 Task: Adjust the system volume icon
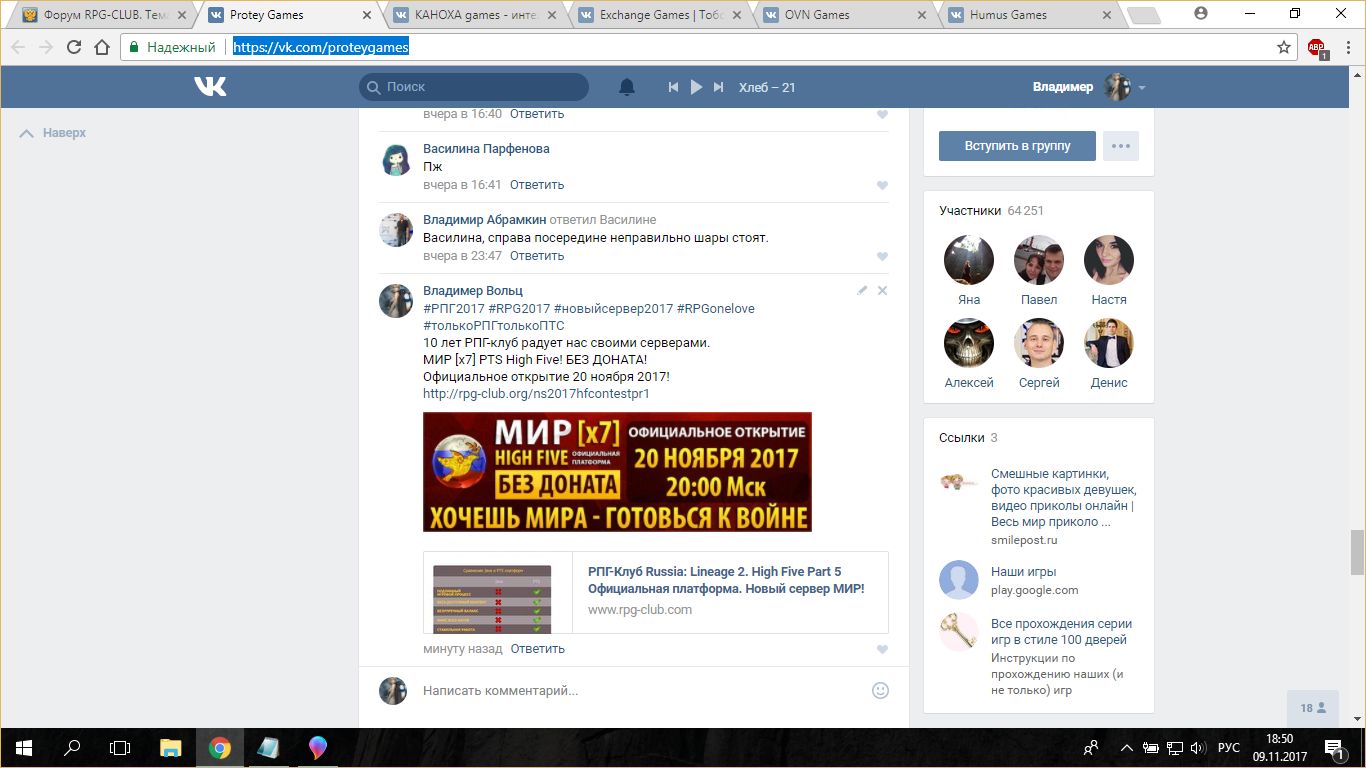point(1197,748)
